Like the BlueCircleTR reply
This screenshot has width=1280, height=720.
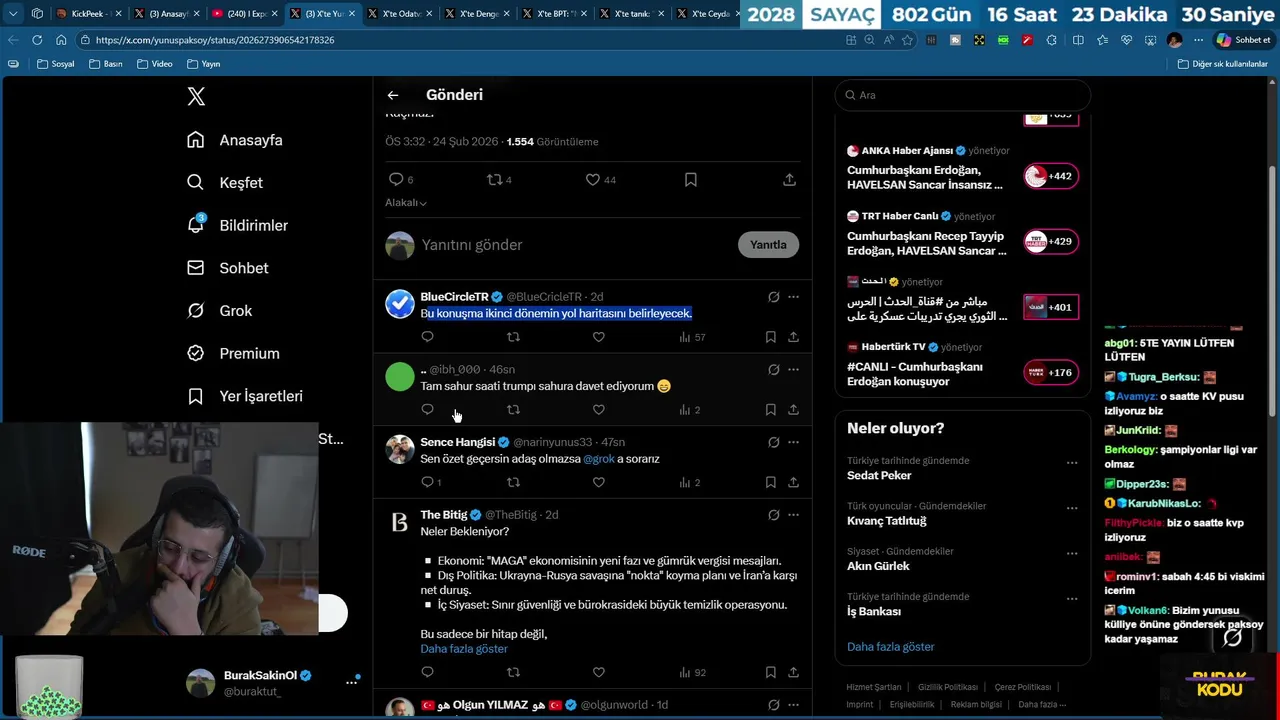click(x=599, y=337)
